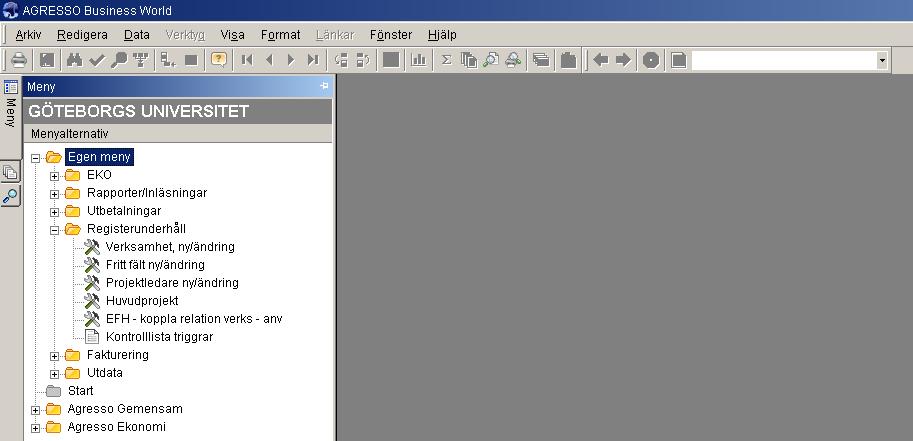
Task: Open the Fönster menu
Action: pos(391,35)
